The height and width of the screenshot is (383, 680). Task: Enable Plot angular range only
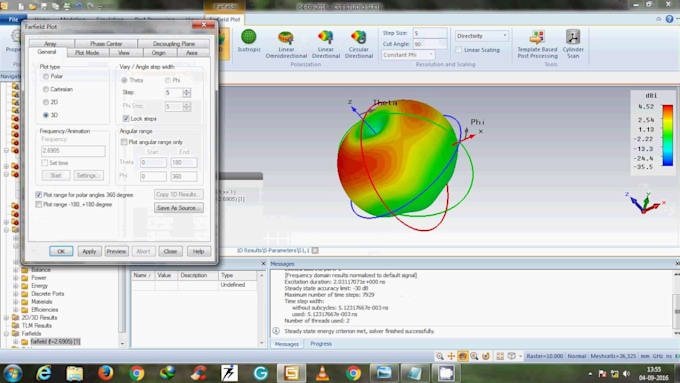coord(124,142)
